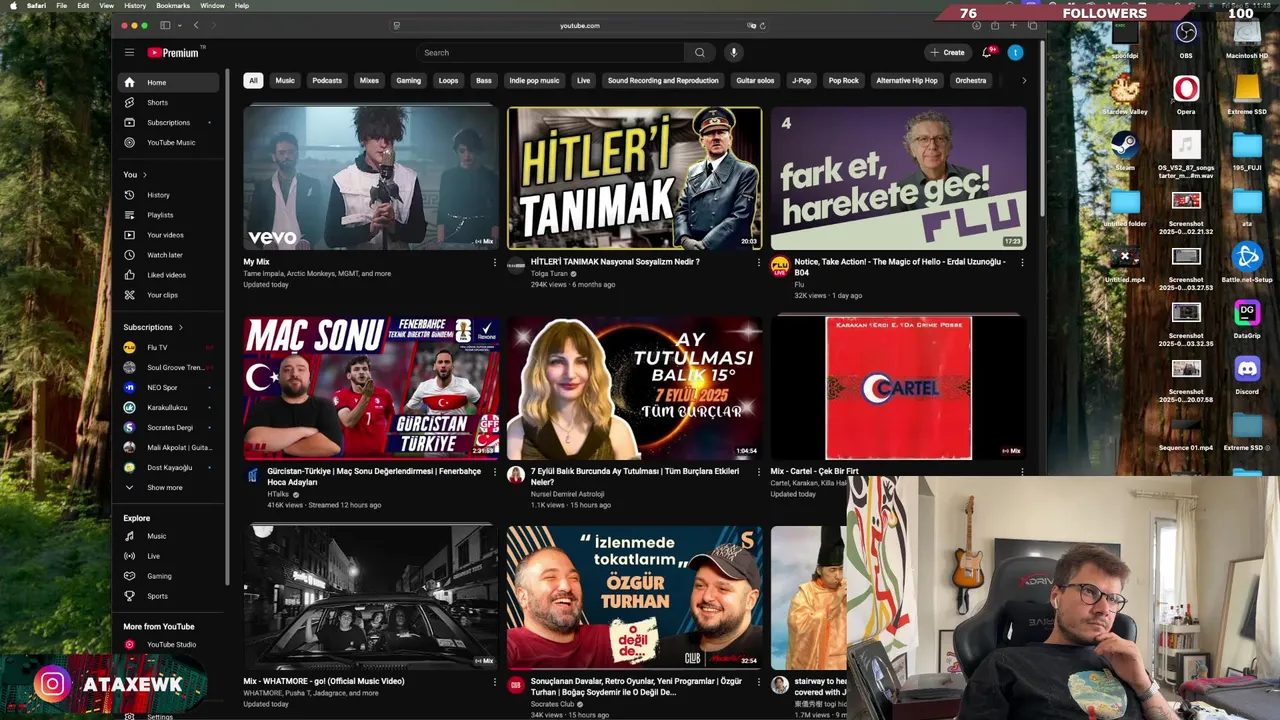Open NEO Spor subscription channel
The image size is (1280, 720).
tap(169, 387)
